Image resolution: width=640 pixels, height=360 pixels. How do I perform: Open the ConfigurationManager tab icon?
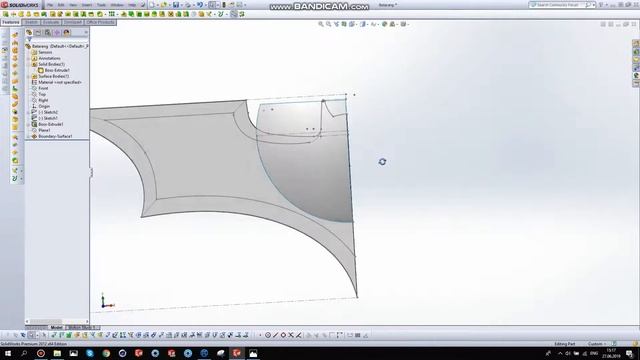[x=48, y=32]
